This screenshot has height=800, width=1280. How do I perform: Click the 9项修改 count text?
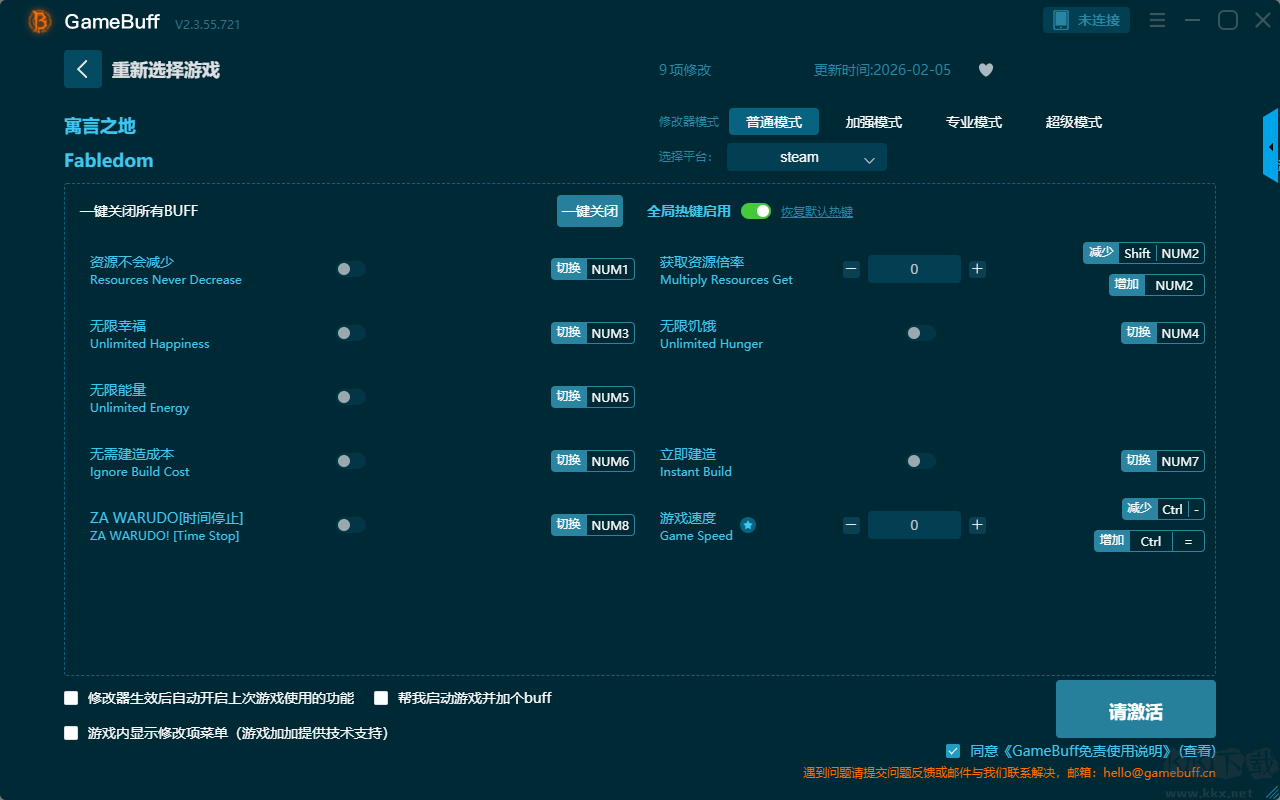pyautogui.click(x=685, y=70)
